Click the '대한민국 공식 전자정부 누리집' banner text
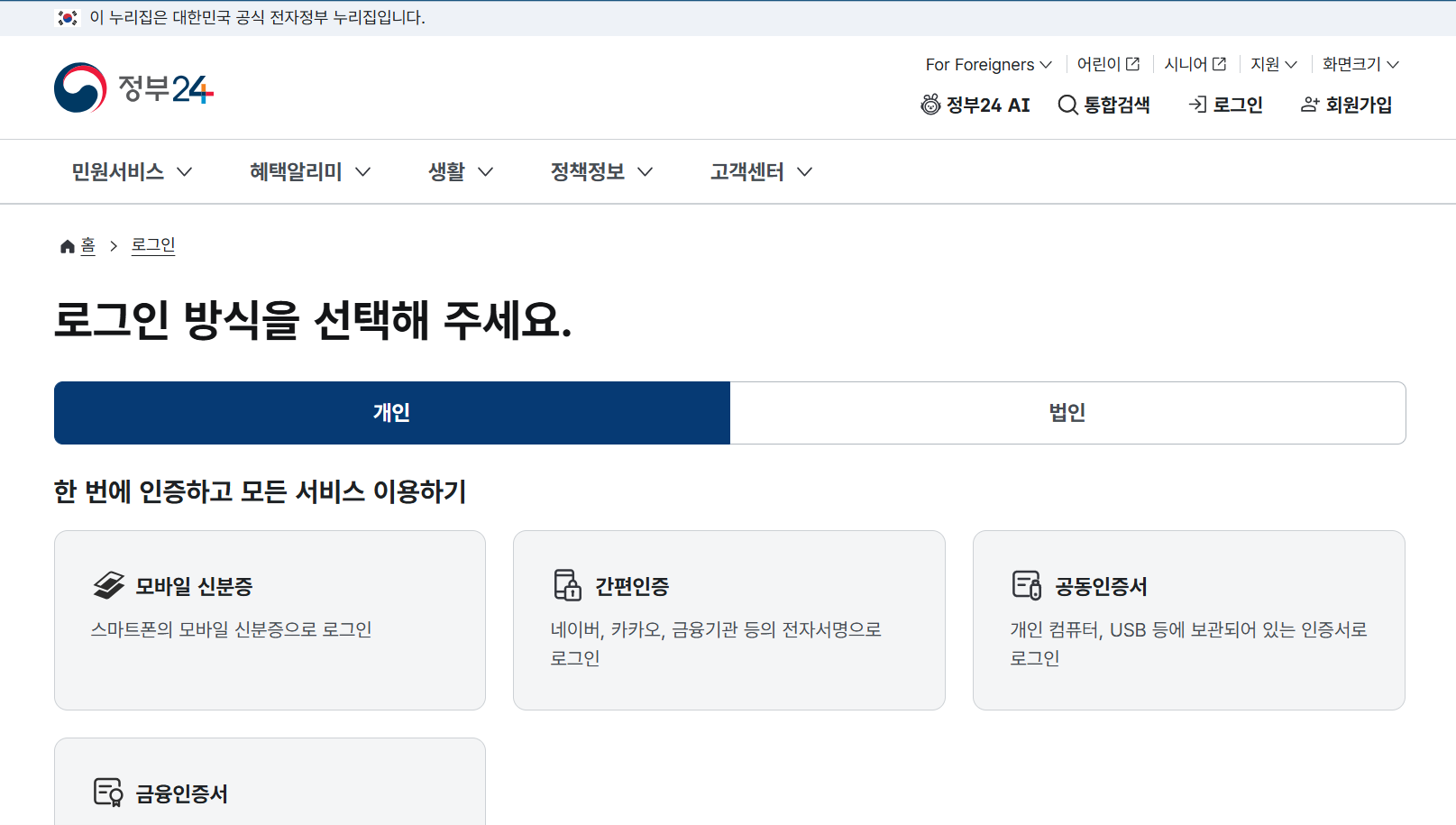Screen dimensions: 1456x825 (257, 18)
